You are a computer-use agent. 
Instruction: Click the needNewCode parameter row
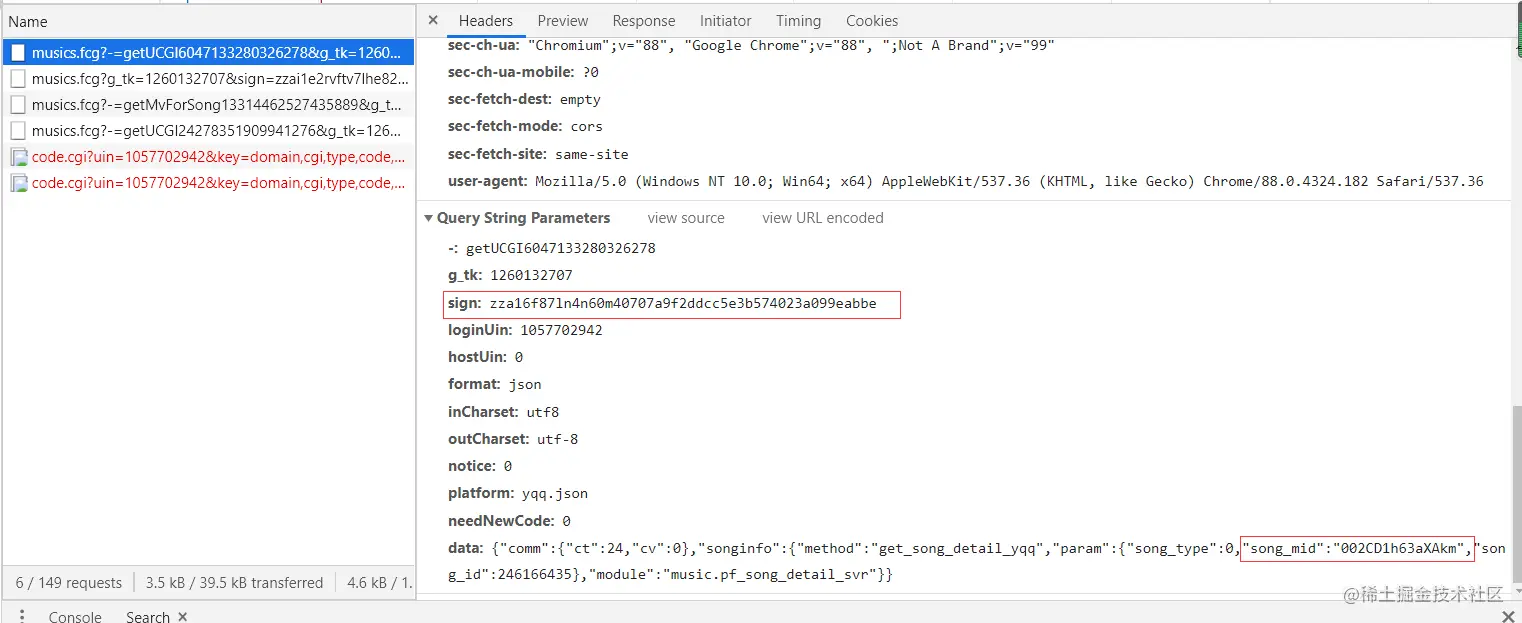point(509,521)
